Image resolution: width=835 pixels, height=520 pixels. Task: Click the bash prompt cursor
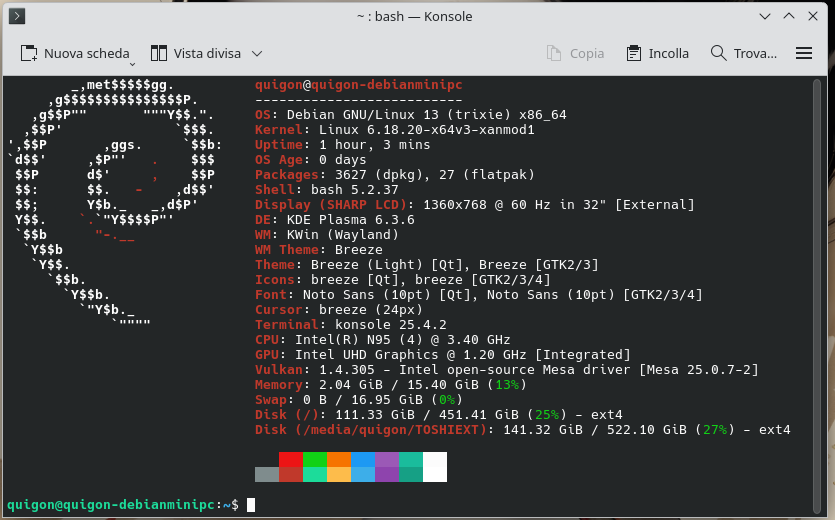pyautogui.click(x=251, y=505)
